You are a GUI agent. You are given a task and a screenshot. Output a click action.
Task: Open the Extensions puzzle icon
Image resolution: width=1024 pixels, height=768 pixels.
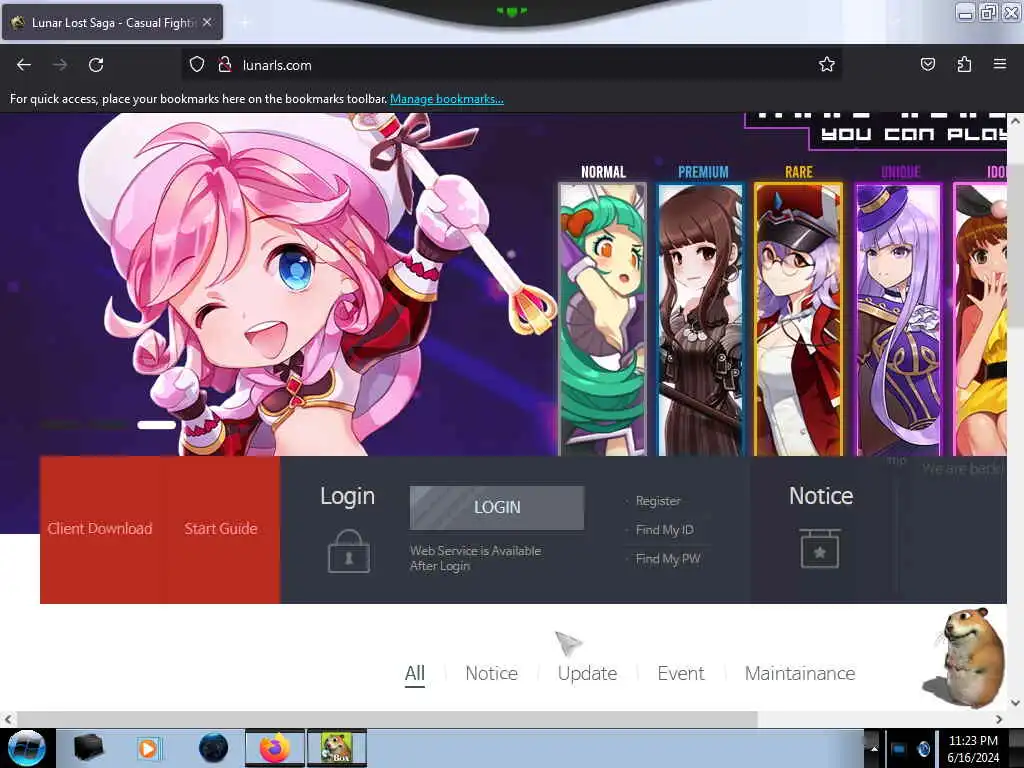pos(964,64)
